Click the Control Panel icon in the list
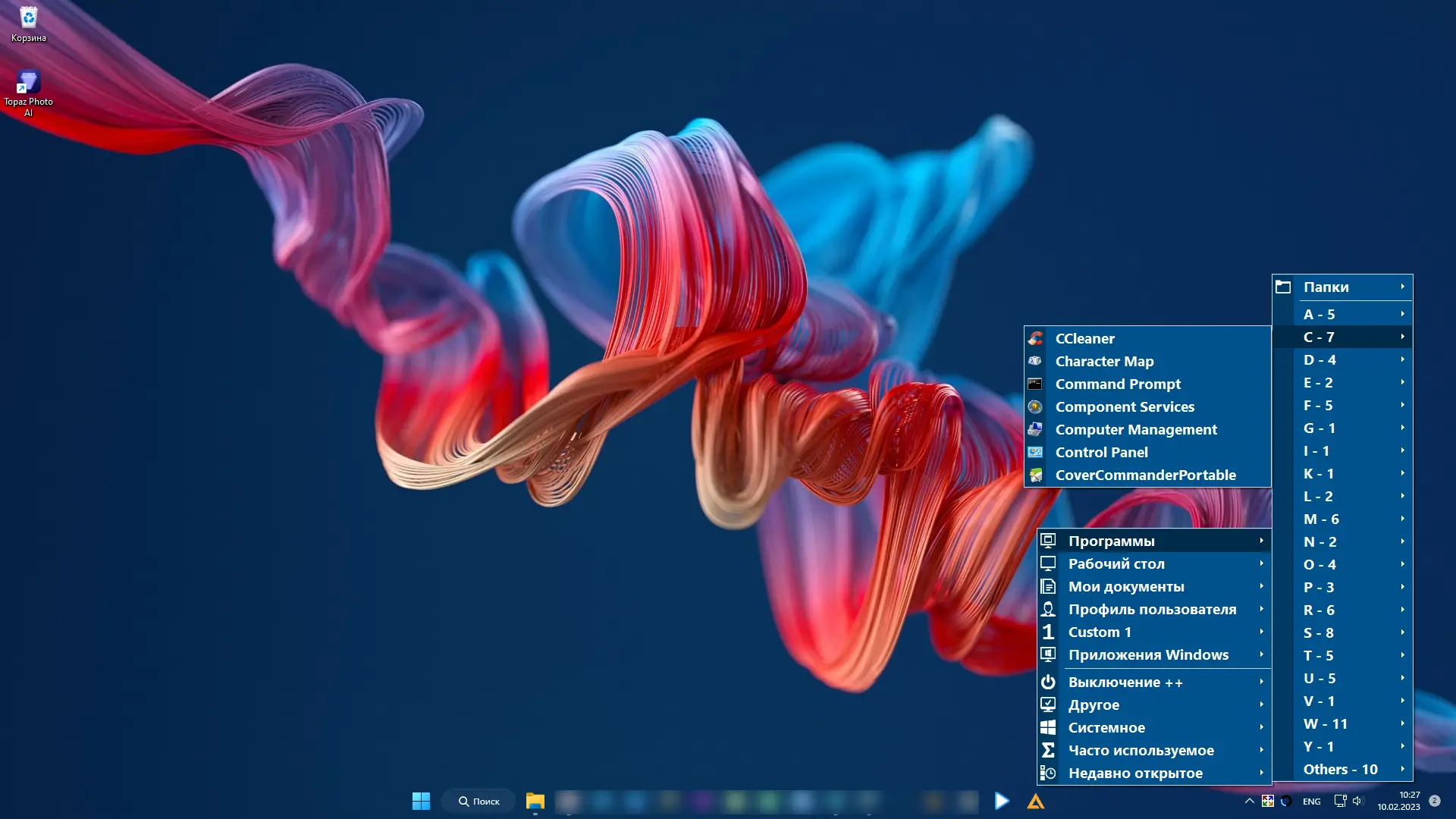Viewport: 1456px width, 819px height. pos(1035,453)
